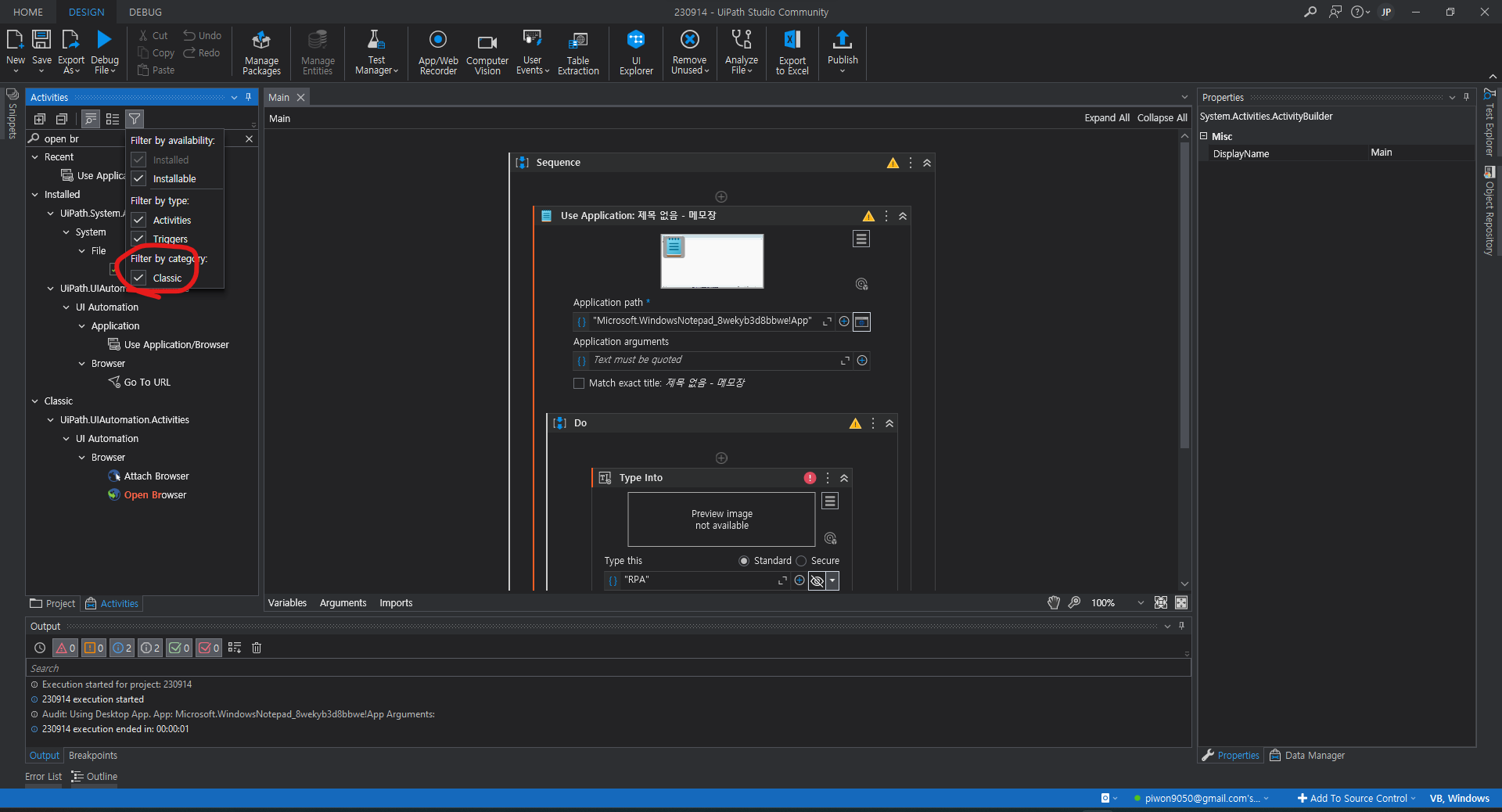Launch Computer Vision tool
Image resolution: width=1502 pixels, height=812 pixels.
487,52
